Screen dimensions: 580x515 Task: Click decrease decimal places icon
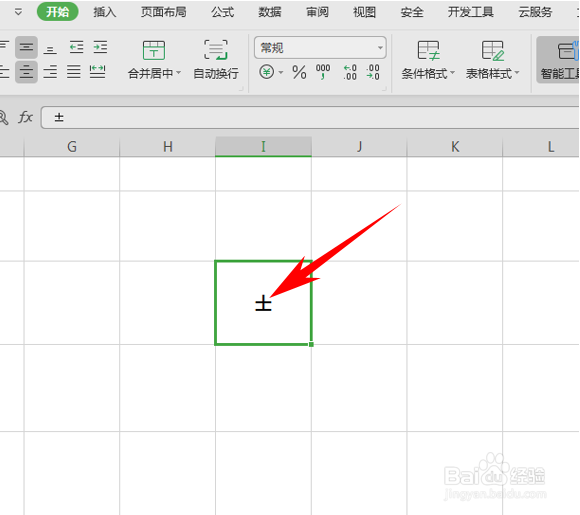click(373, 72)
